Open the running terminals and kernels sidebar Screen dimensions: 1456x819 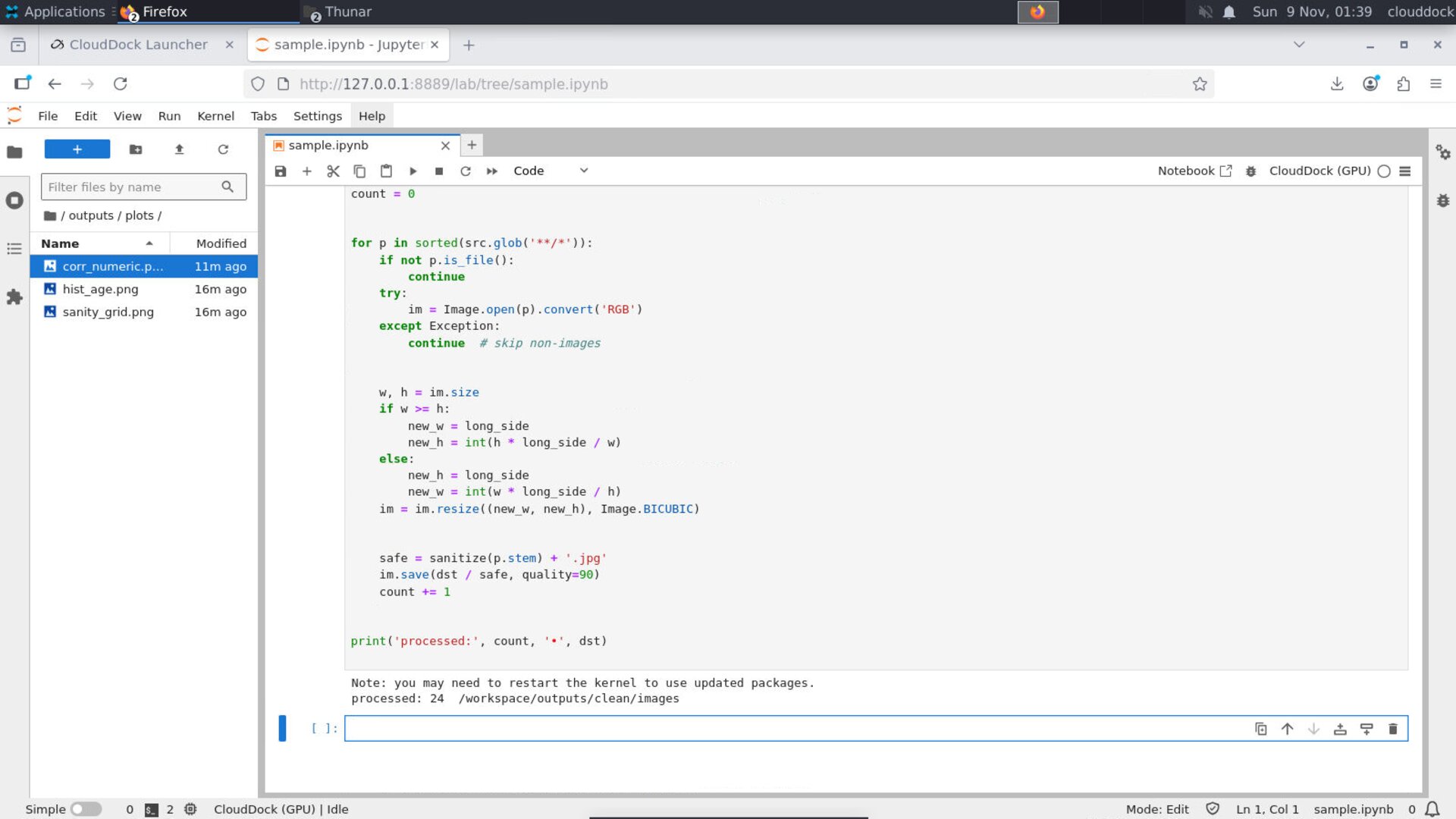[14, 201]
